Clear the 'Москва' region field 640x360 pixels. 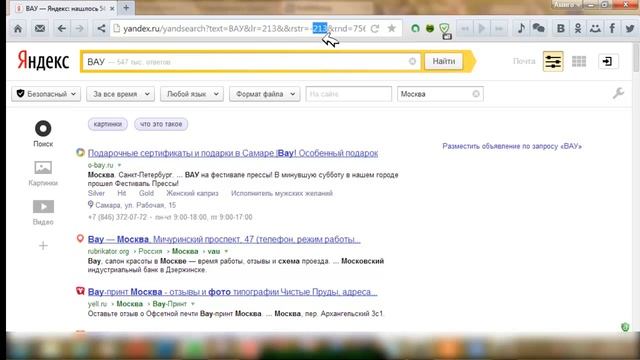click(476, 94)
